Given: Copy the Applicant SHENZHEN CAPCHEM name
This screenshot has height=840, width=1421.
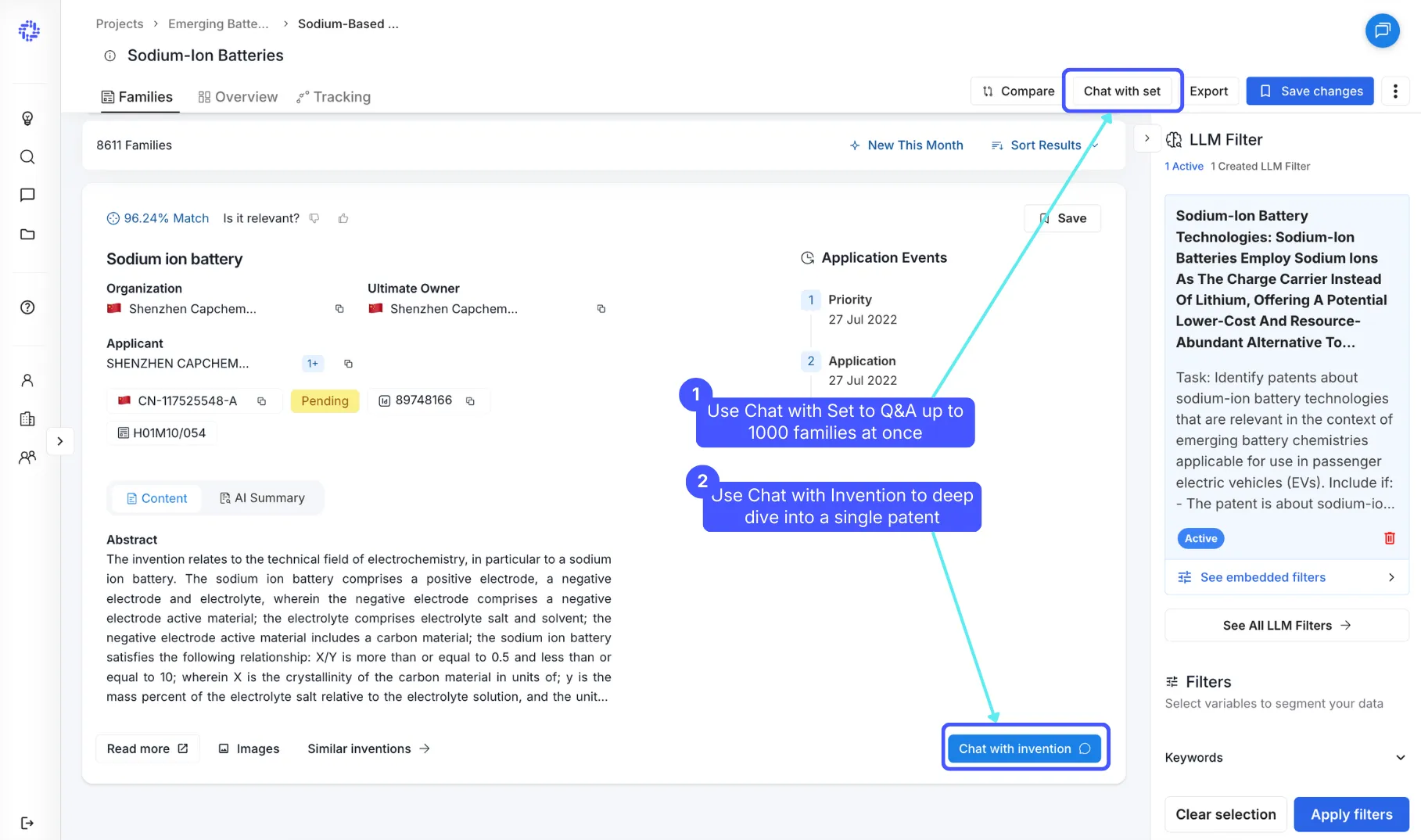Looking at the screenshot, I should pos(349,364).
